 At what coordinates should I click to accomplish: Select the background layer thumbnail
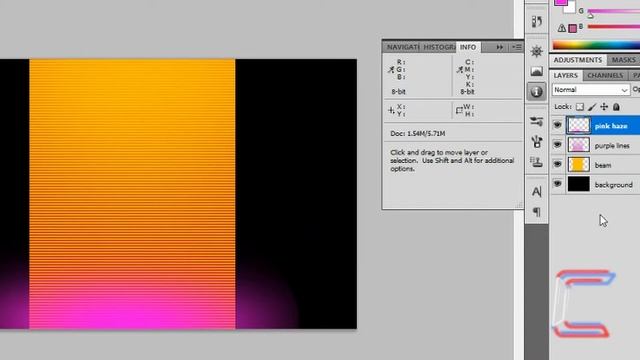[579, 184]
